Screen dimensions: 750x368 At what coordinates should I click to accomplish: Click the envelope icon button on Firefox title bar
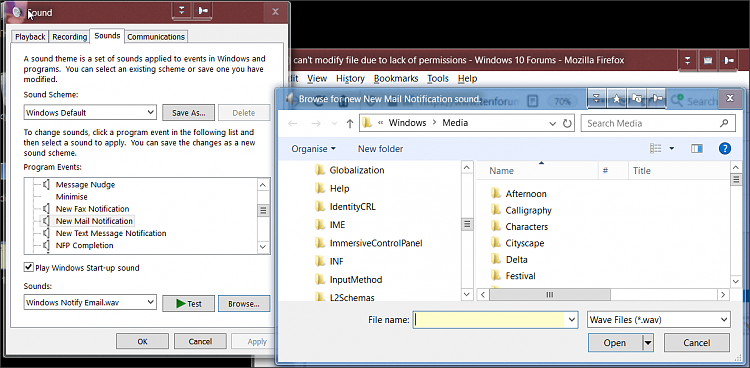click(708, 61)
